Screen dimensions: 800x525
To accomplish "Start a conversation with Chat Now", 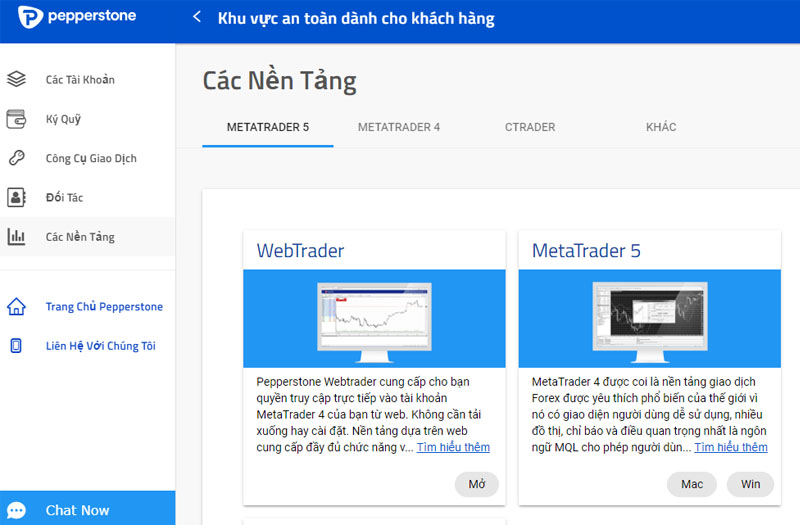I will [87, 508].
